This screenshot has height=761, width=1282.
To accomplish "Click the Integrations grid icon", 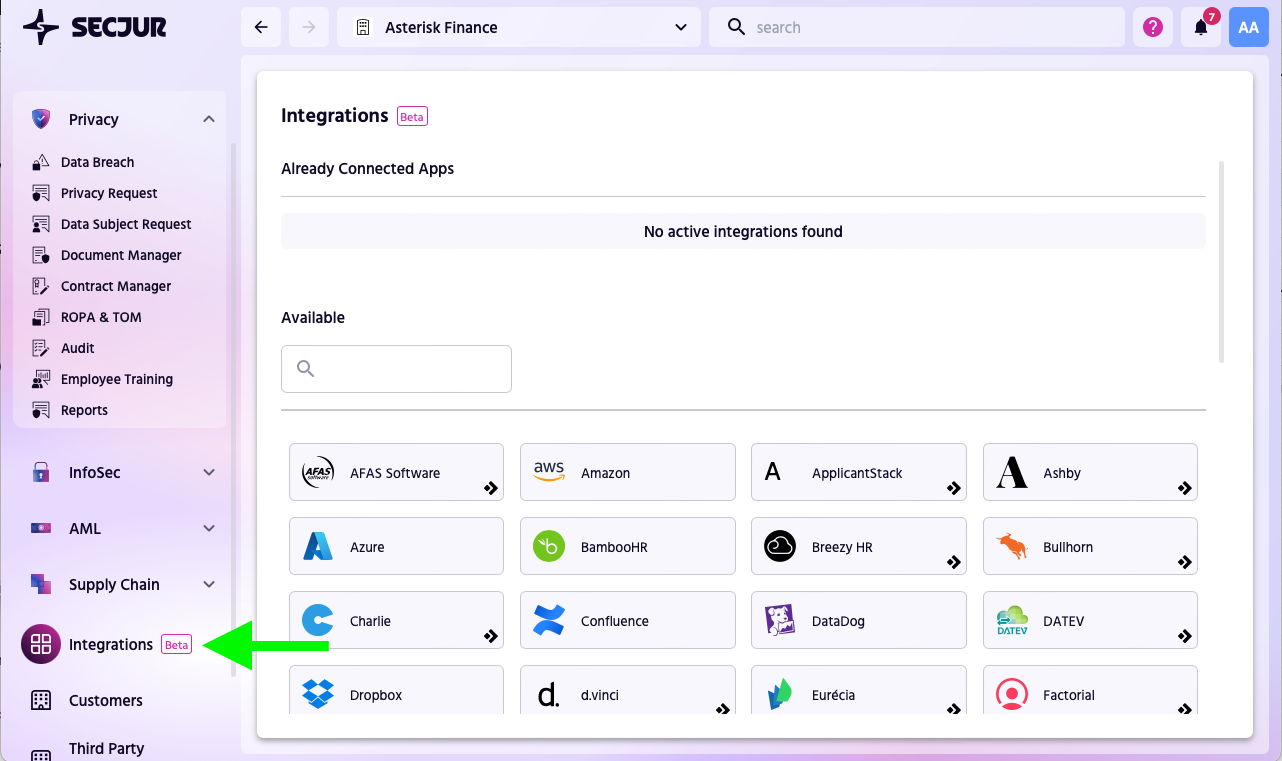I will 41,644.
